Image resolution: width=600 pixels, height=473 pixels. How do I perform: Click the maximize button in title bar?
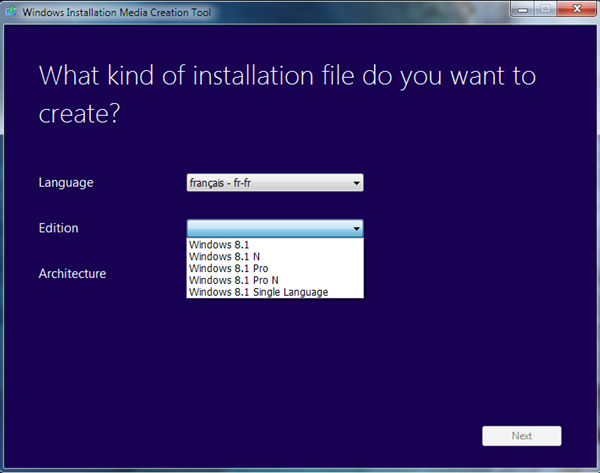point(546,9)
